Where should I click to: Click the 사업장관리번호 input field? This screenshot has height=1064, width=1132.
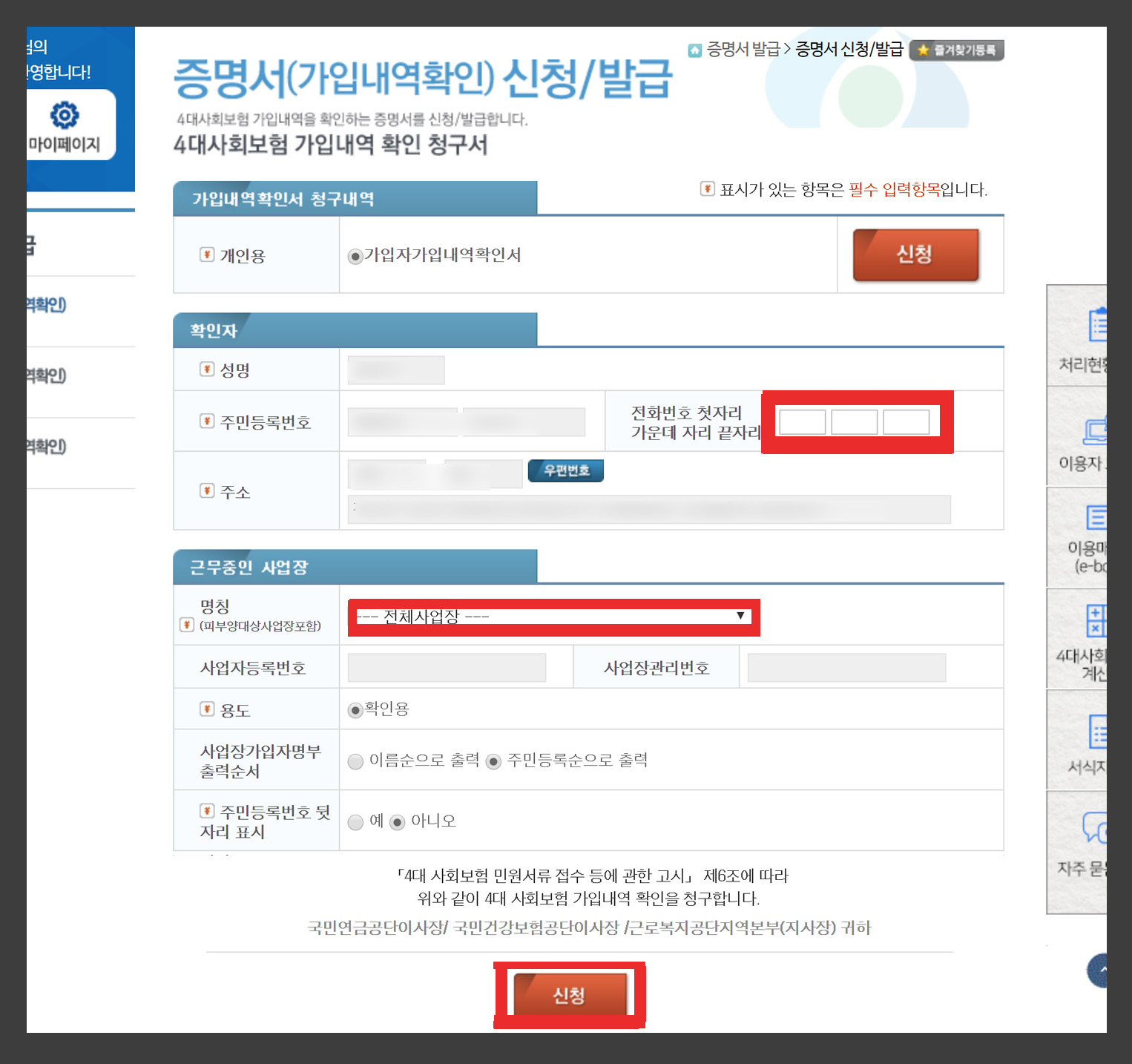[846, 668]
